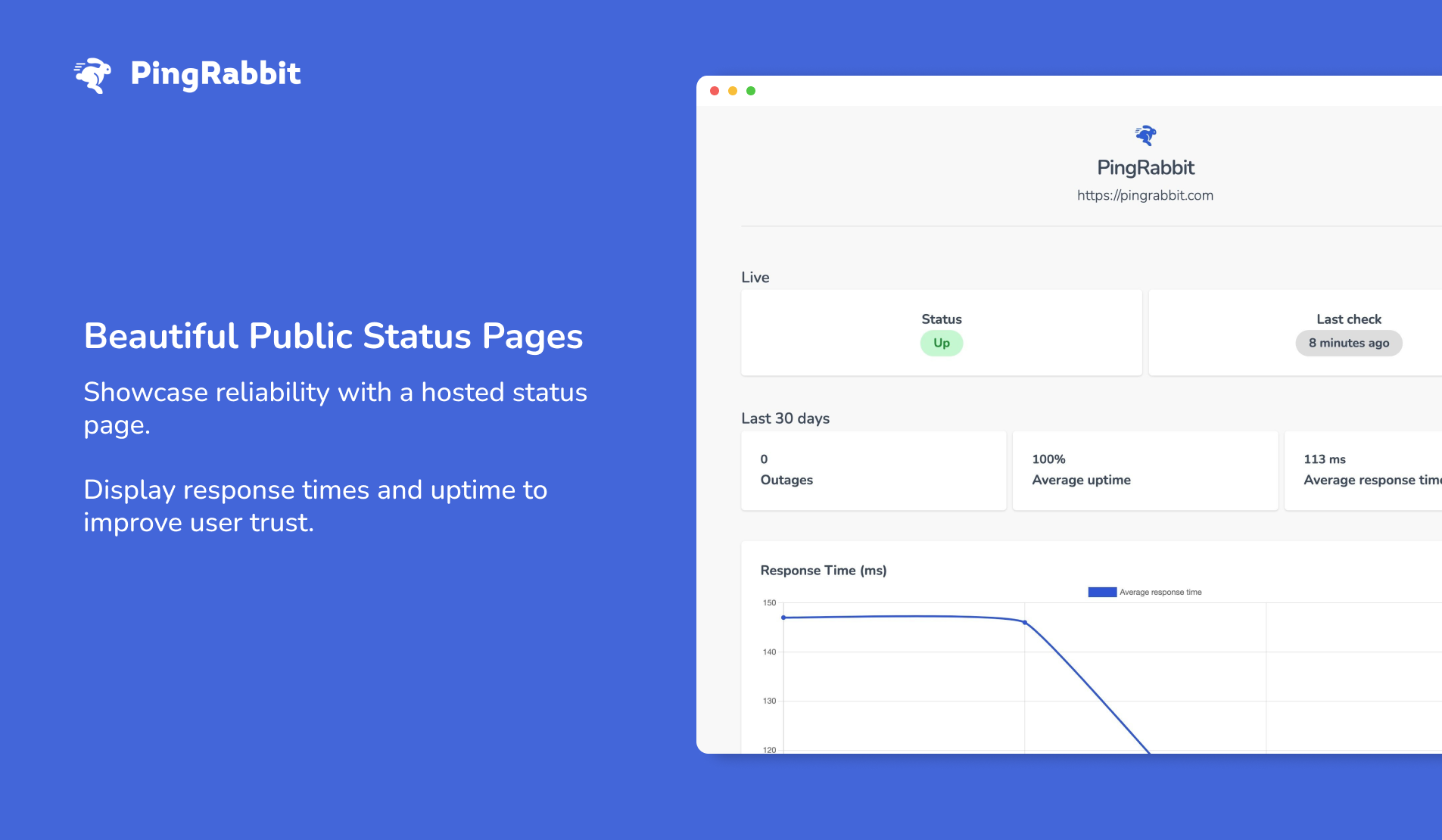Click the white PingRabbit rabbit logo icon
The width and height of the screenshot is (1442, 840).
click(92, 75)
